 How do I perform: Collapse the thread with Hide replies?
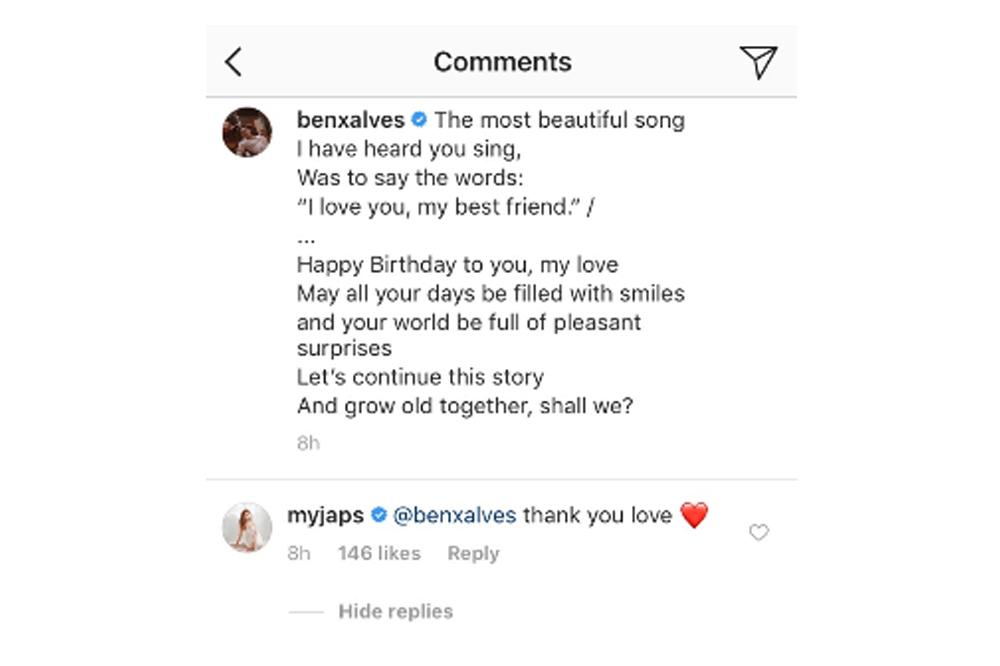pyautogui.click(x=395, y=611)
